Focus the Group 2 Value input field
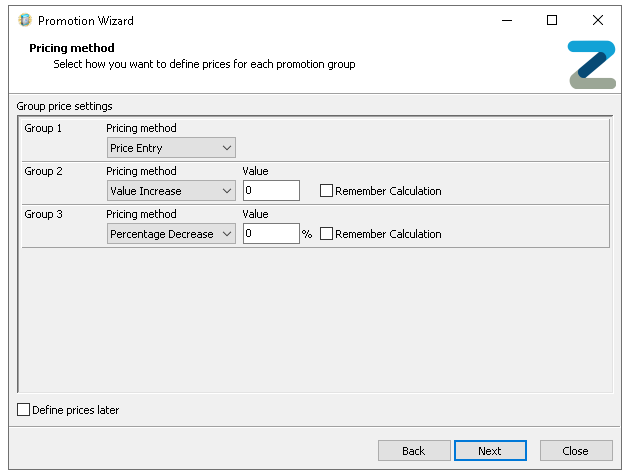Screen dimensions: 627x476 point(270,191)
